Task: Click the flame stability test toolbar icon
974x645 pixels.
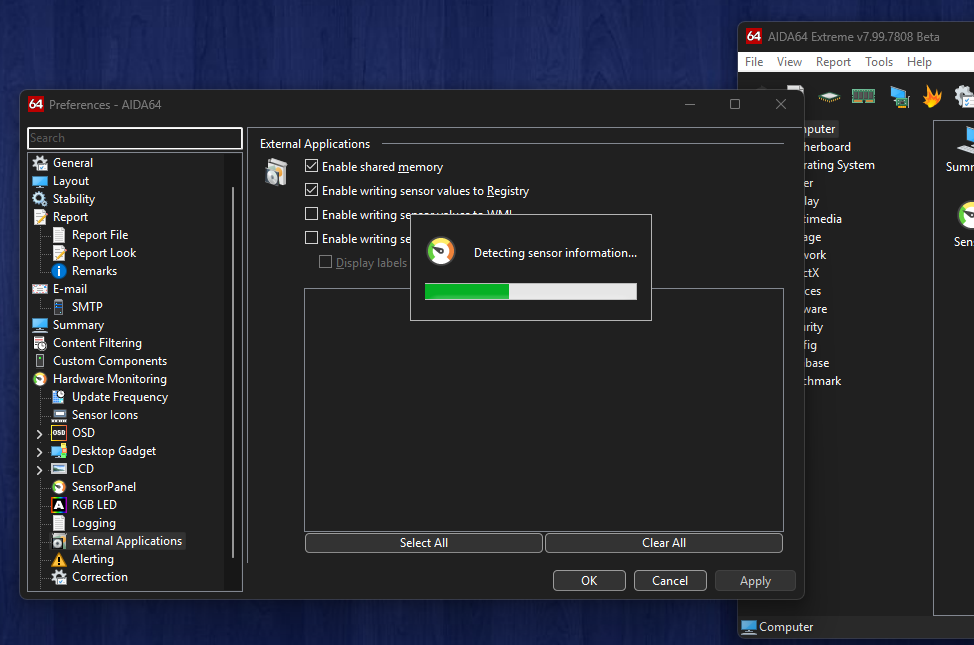Action: [x=932, y=96]
